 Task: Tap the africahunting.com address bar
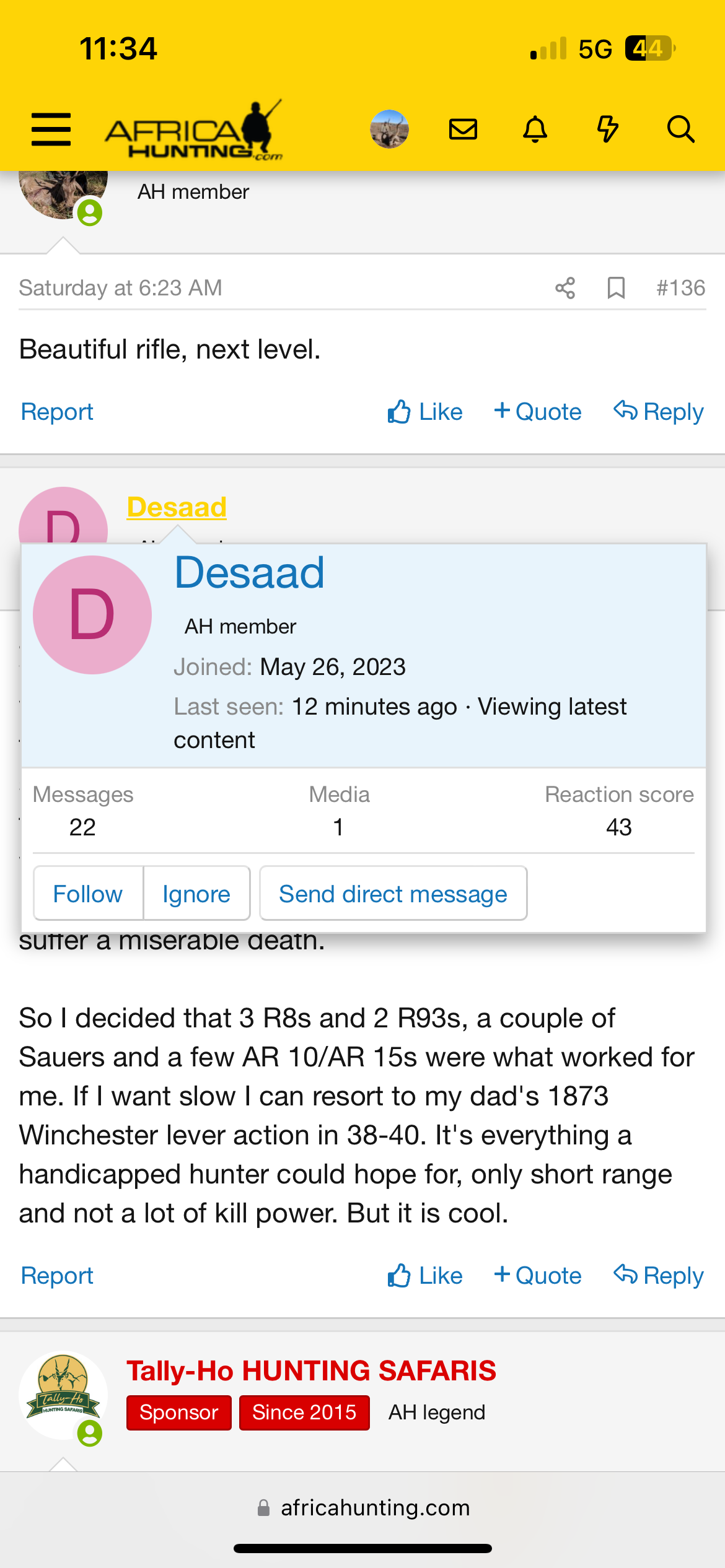363,1507
